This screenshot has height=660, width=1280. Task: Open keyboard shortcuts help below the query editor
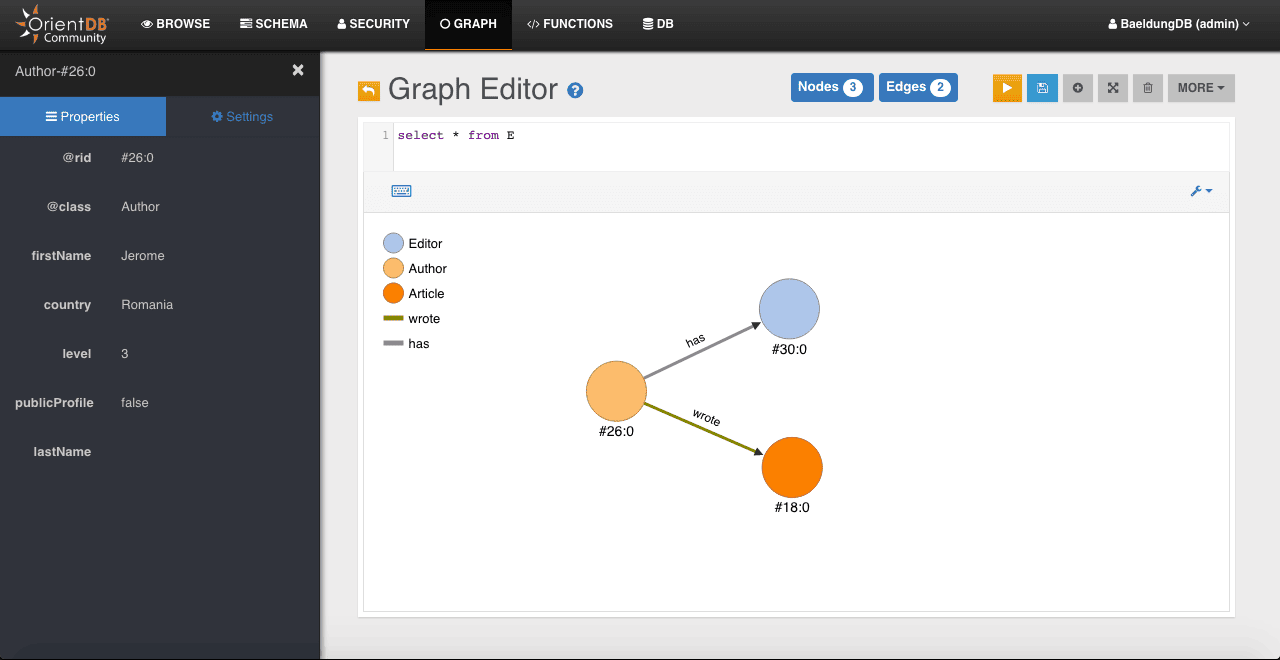tap(401, 190)
